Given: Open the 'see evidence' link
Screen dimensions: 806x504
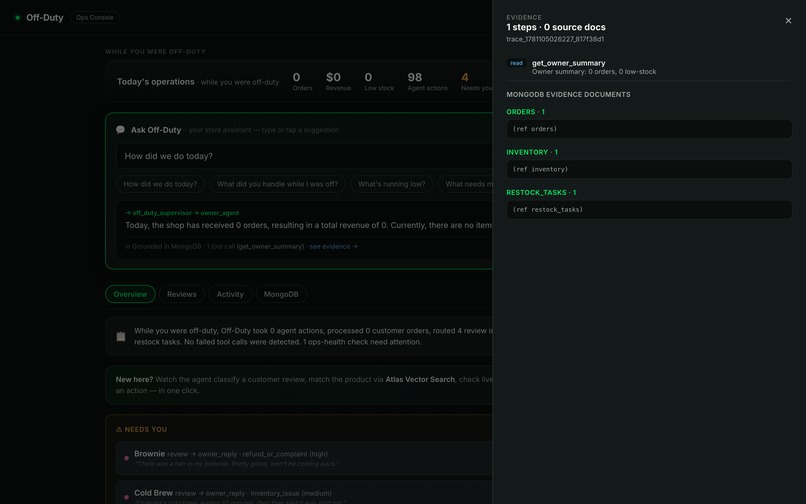Looking at the screenshot, I should click(x=333, y=247).
